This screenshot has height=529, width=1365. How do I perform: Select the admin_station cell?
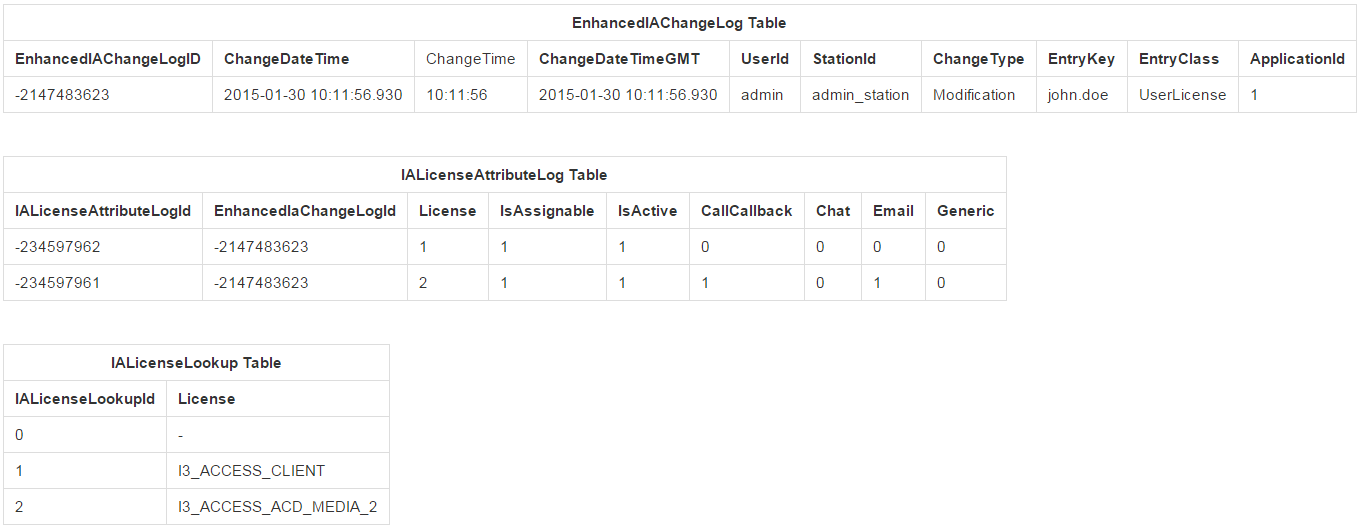click(x=860, y=95)
